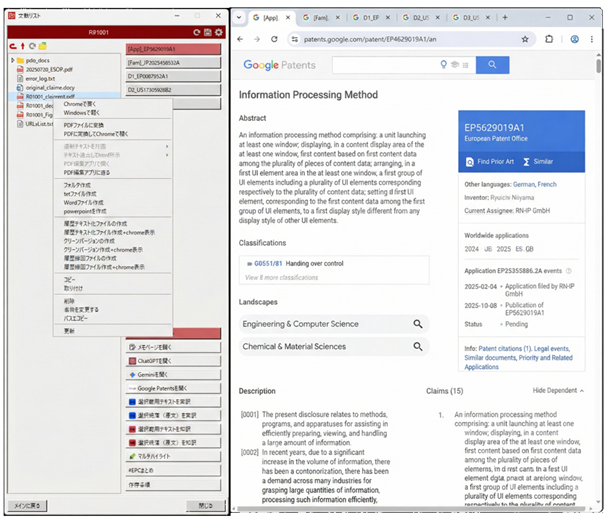Reload the Google Patents page

tap(273, 39)
